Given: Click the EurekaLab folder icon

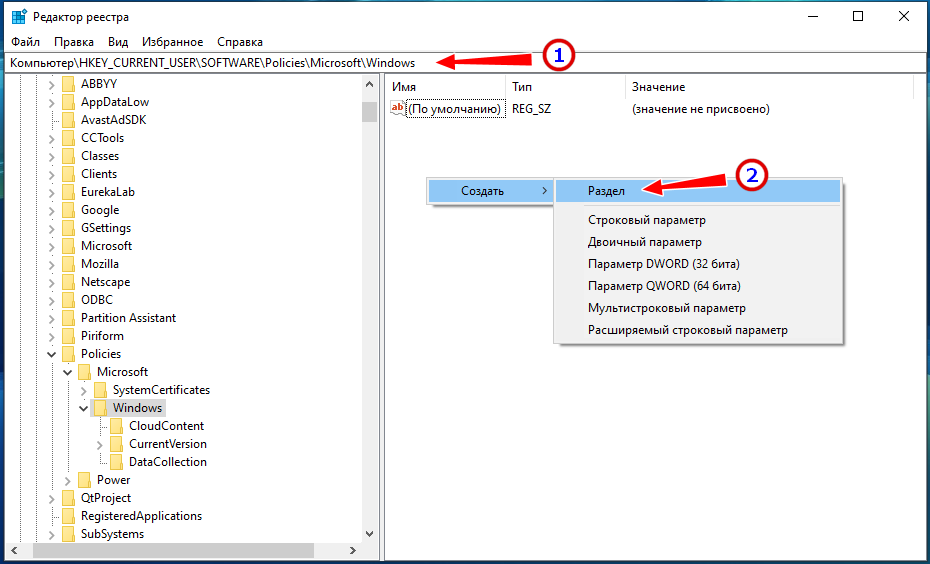Looking at the screenshot, I should coord(68,192).
